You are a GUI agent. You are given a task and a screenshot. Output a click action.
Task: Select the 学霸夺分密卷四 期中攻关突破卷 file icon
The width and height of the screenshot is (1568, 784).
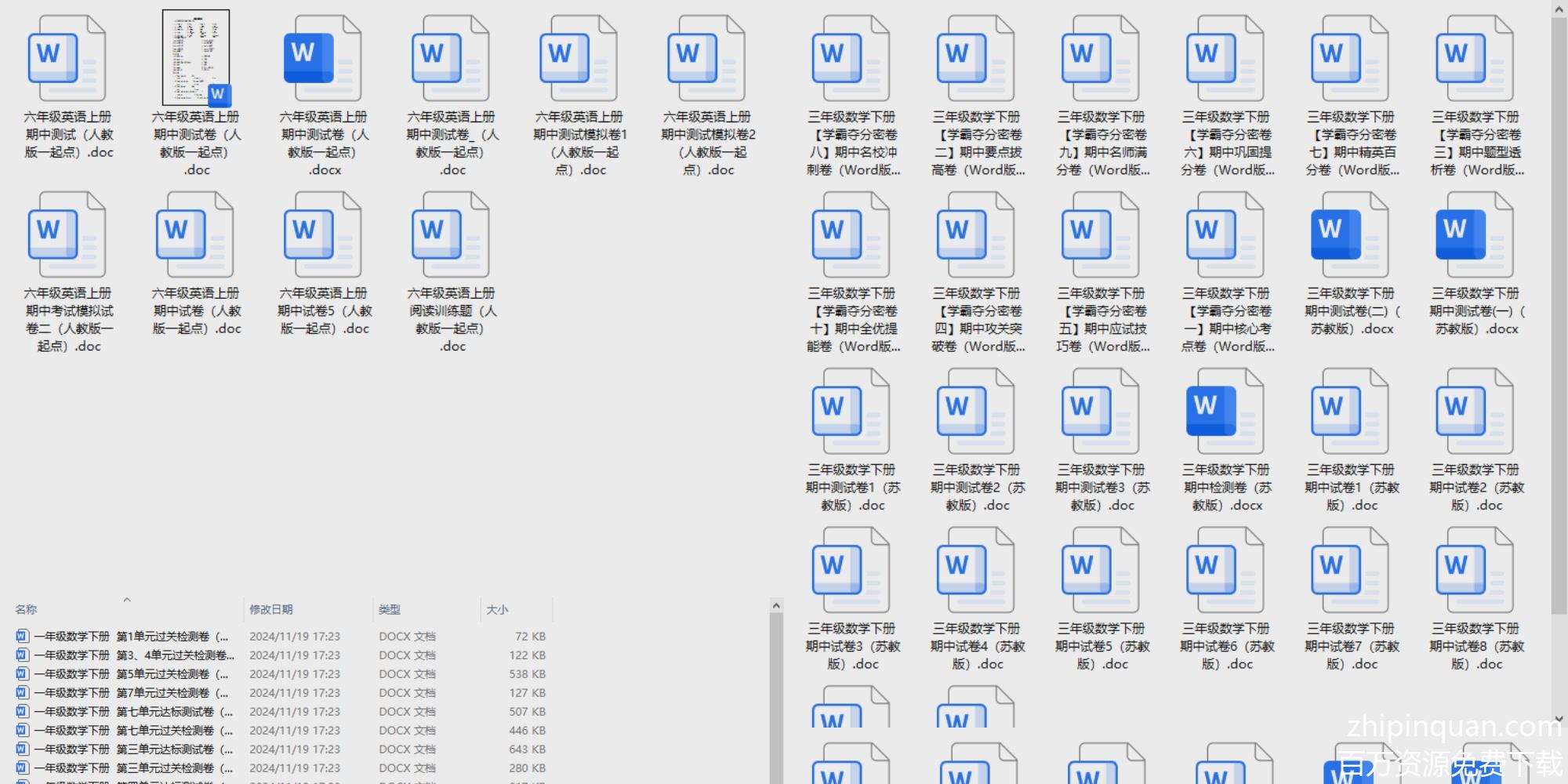pos(976,235)
